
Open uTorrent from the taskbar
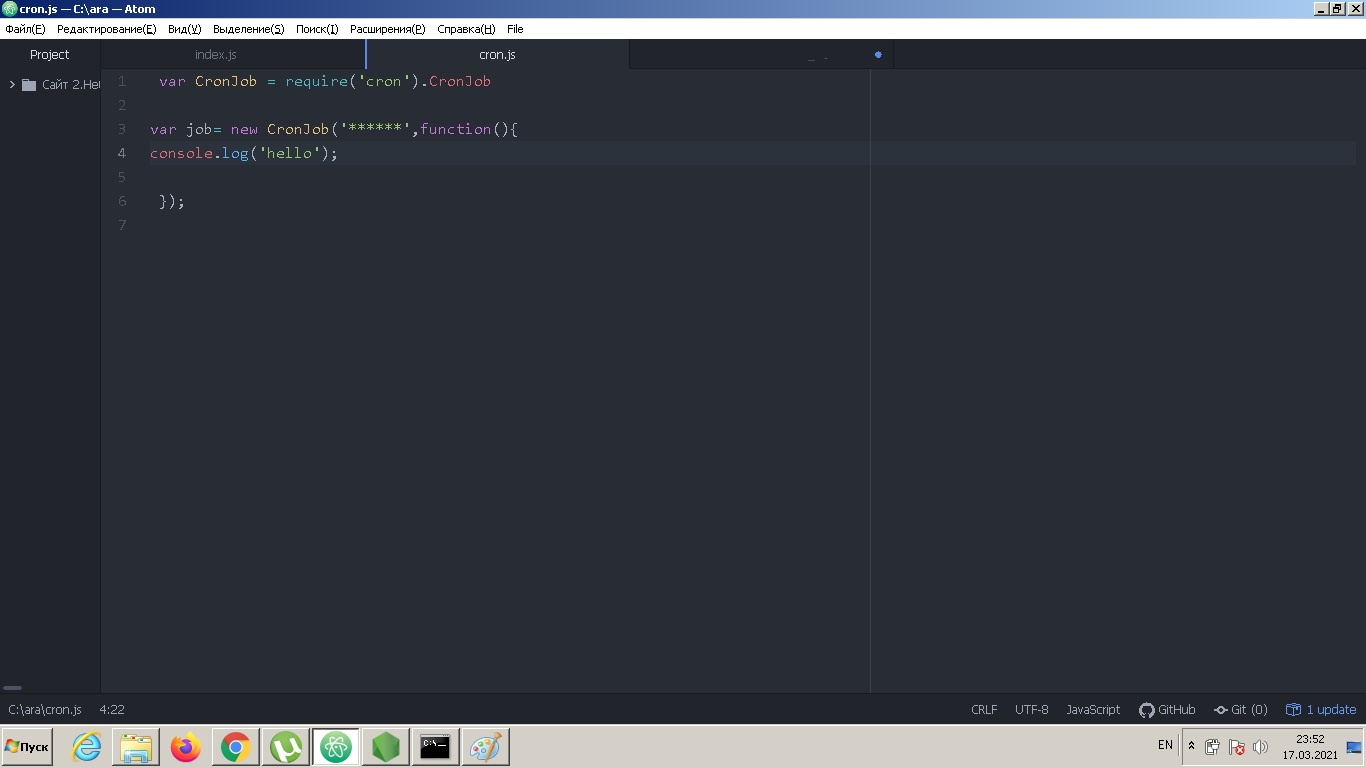tap(286, 747)
